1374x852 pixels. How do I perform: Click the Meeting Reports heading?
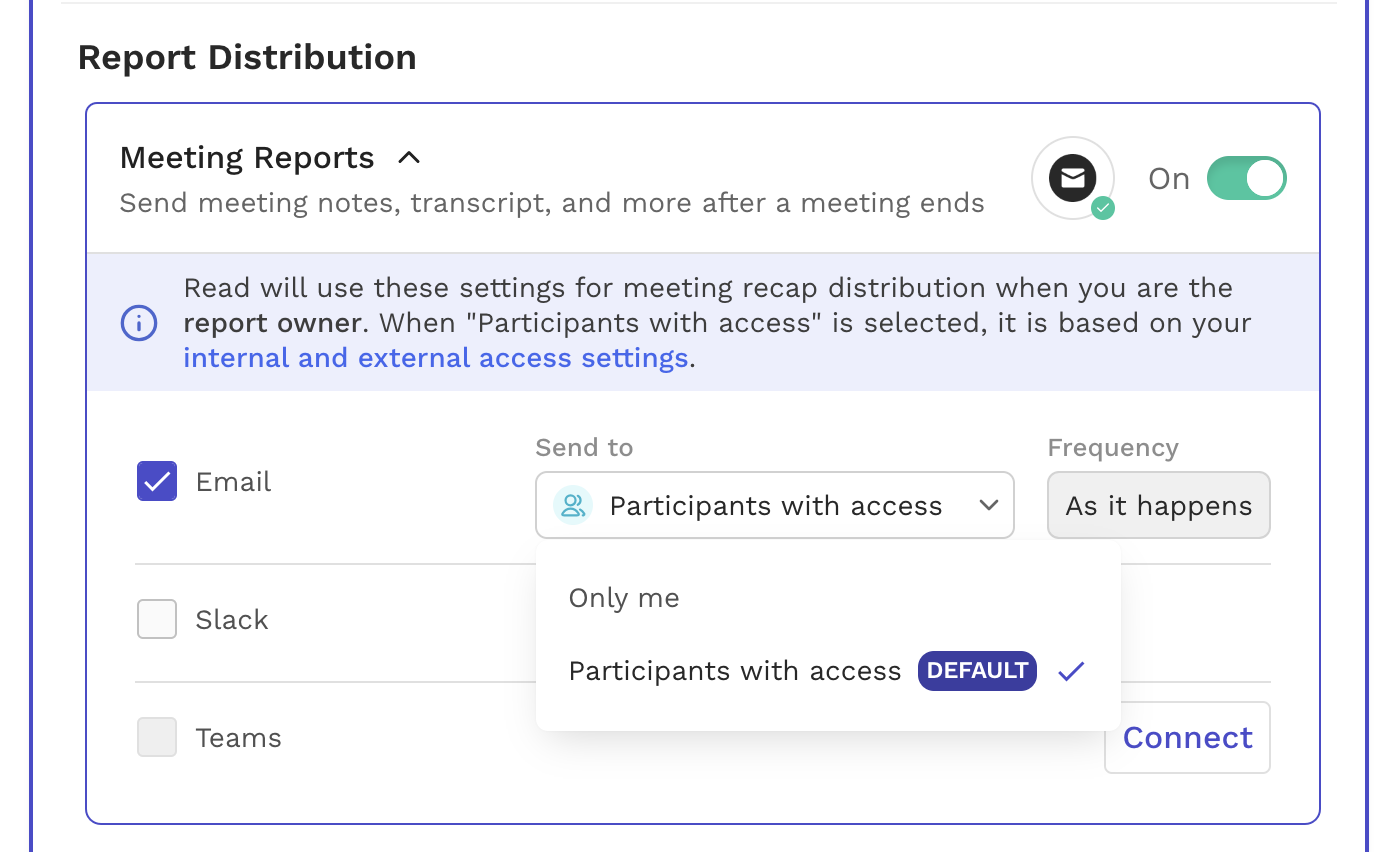(x=247, y=158)
